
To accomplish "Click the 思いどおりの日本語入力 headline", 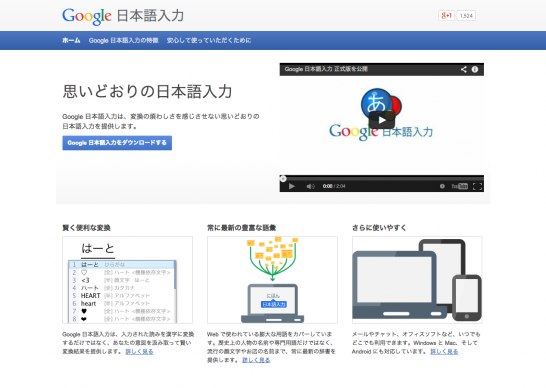I will (x=147, y=92).
